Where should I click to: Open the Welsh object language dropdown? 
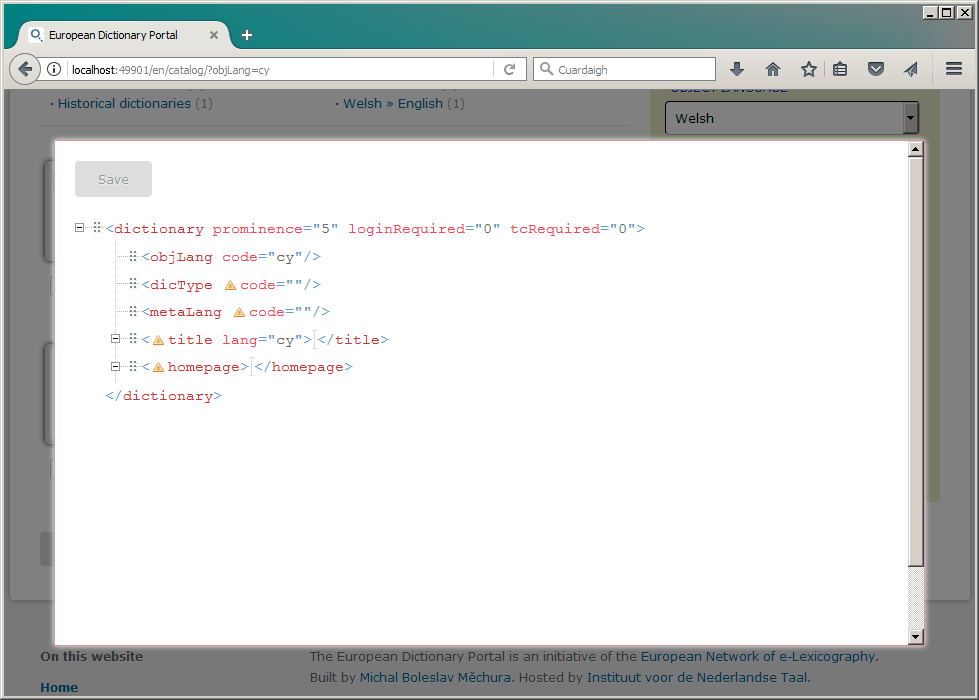pos(791,118)
